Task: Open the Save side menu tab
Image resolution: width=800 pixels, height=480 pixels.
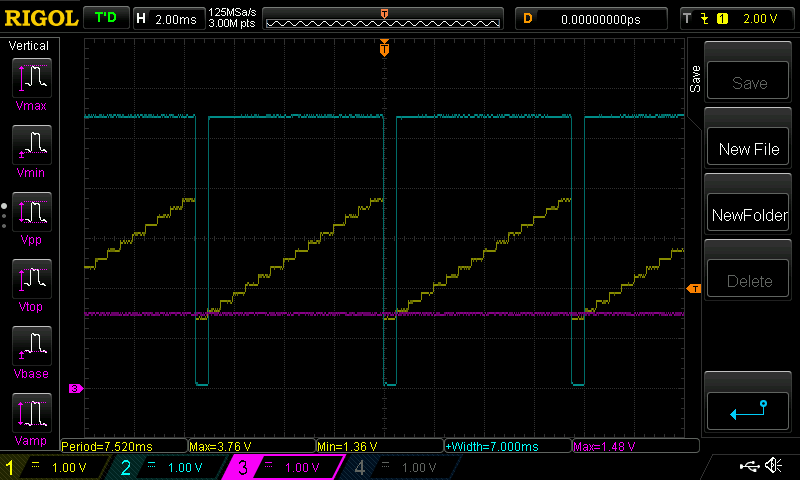Action: [x=695, y=81]
